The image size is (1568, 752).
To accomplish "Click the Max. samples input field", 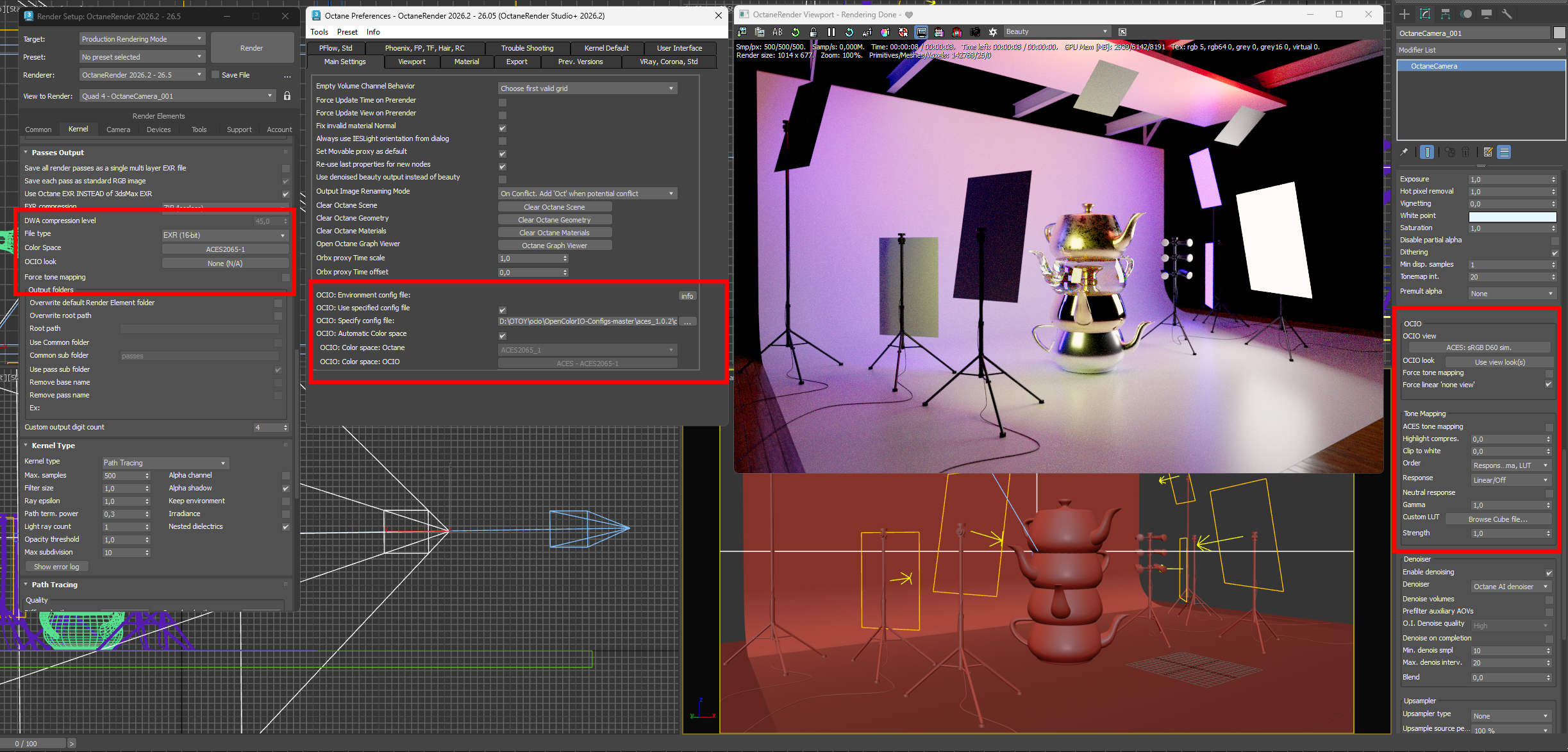I will pyautogui.click(x=123, y=476).
